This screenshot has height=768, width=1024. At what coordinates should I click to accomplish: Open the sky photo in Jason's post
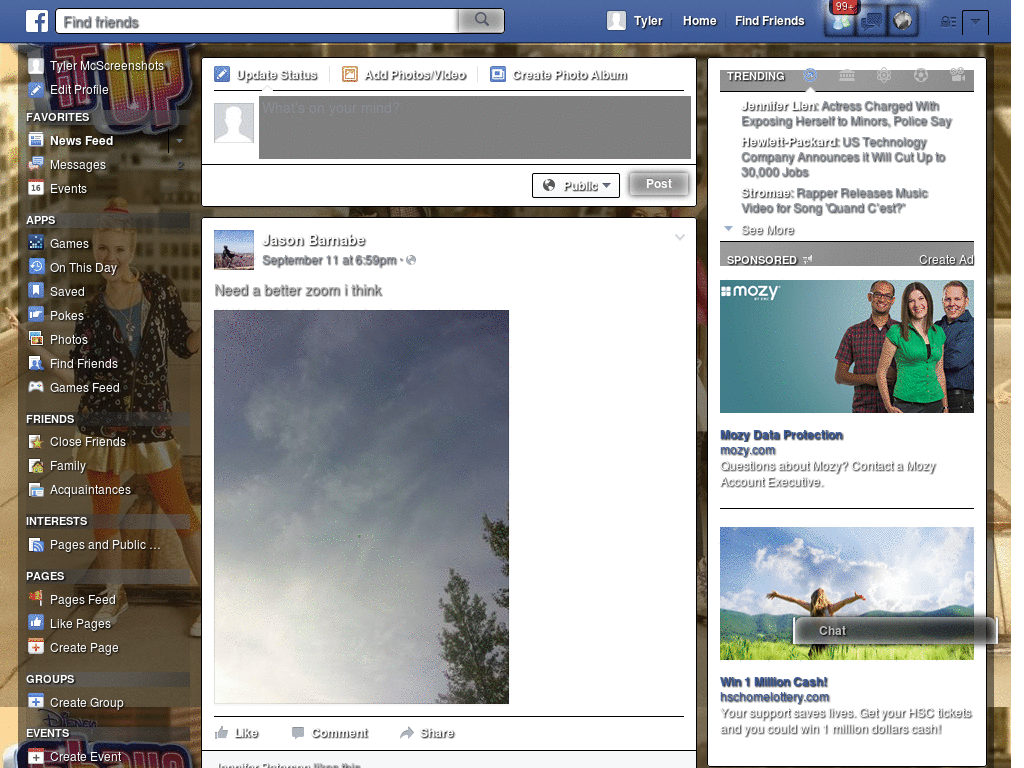[361, 507]
